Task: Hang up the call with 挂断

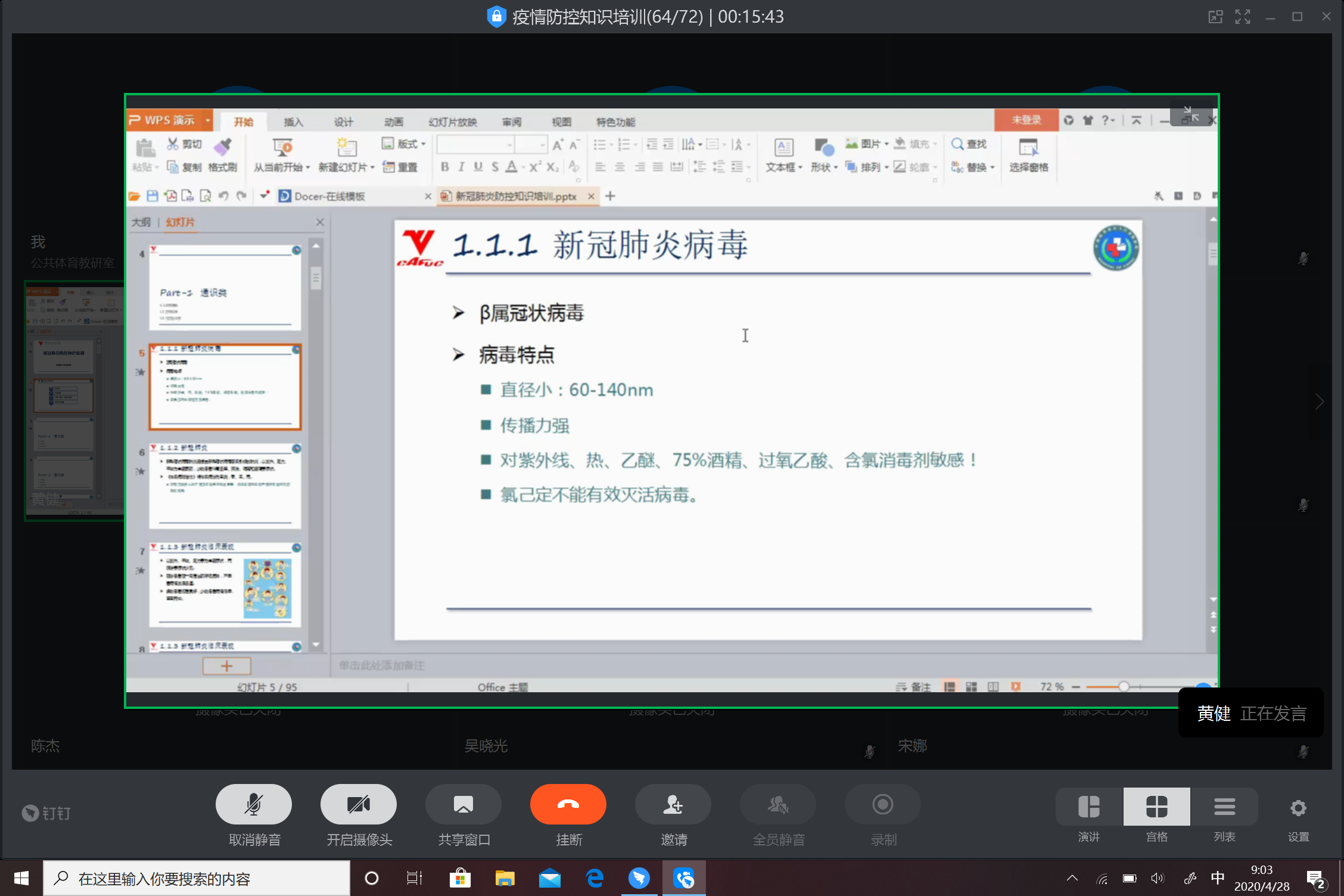Action: 568,804
